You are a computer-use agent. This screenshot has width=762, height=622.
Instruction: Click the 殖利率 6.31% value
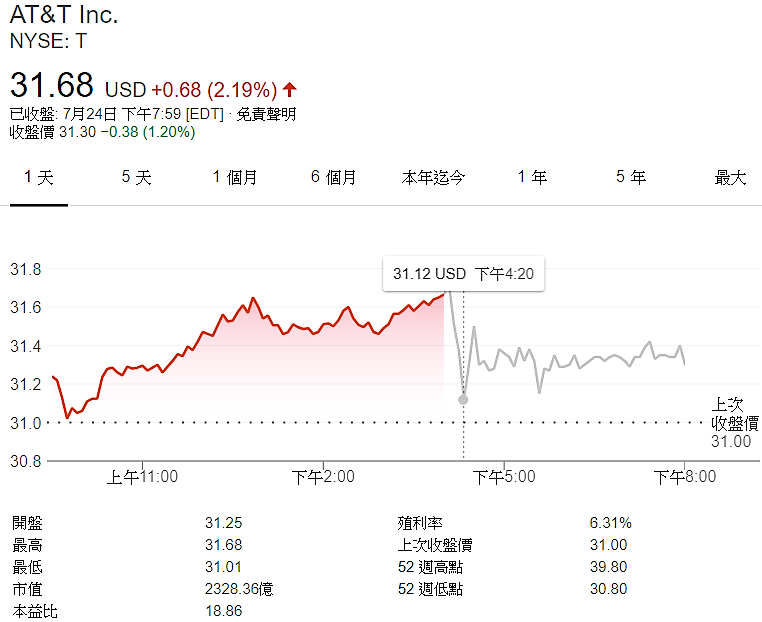click(610, 523)
